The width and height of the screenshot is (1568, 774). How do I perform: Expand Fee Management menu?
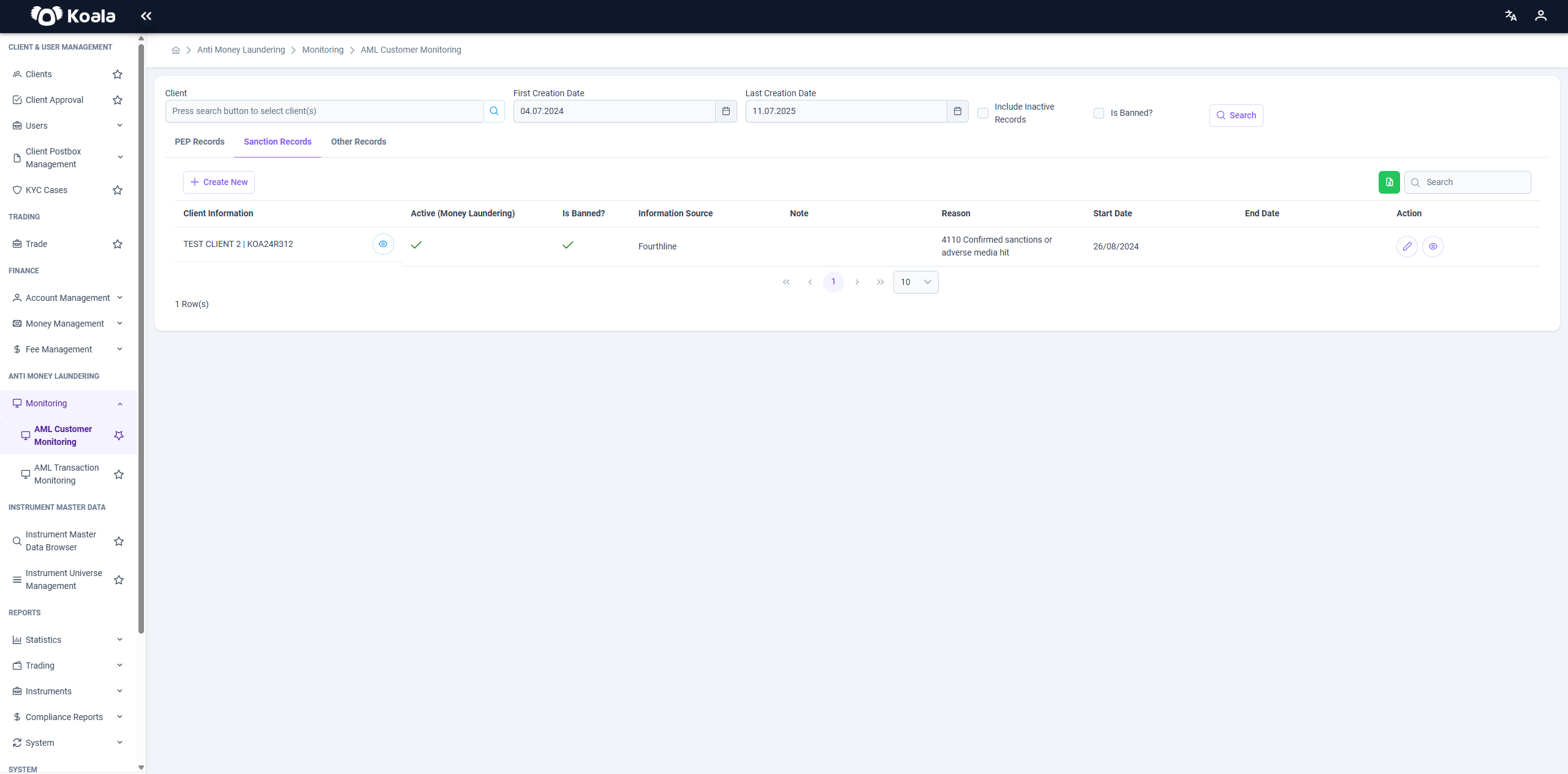[67, 349]
